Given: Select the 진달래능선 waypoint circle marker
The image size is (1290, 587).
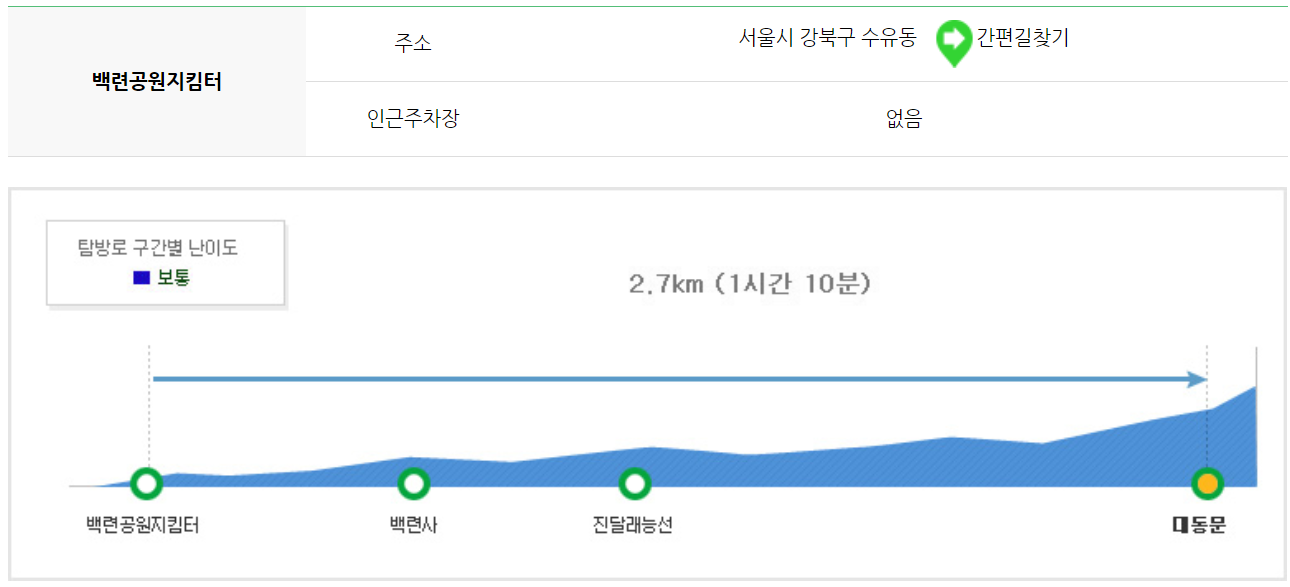Looking at the screenshot, I should pyautogui.click(x=634, y=483).
